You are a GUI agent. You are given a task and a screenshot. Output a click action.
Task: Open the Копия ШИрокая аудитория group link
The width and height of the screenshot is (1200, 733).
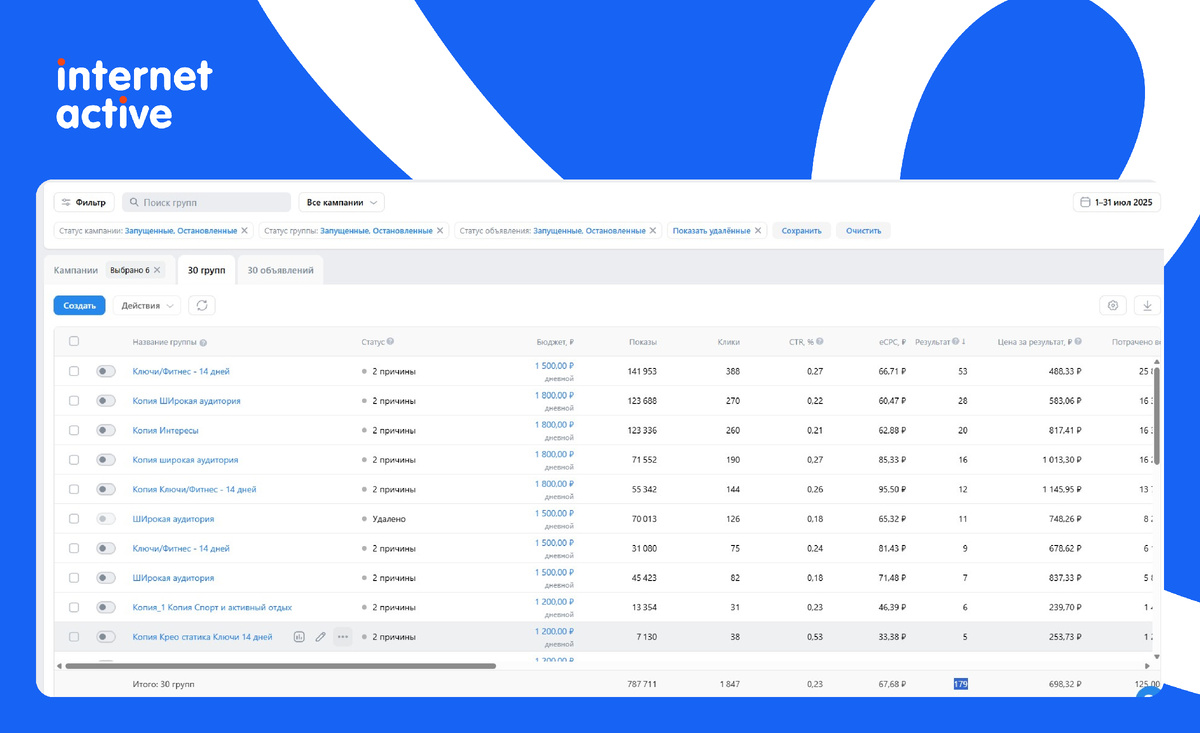click(186, 401)
